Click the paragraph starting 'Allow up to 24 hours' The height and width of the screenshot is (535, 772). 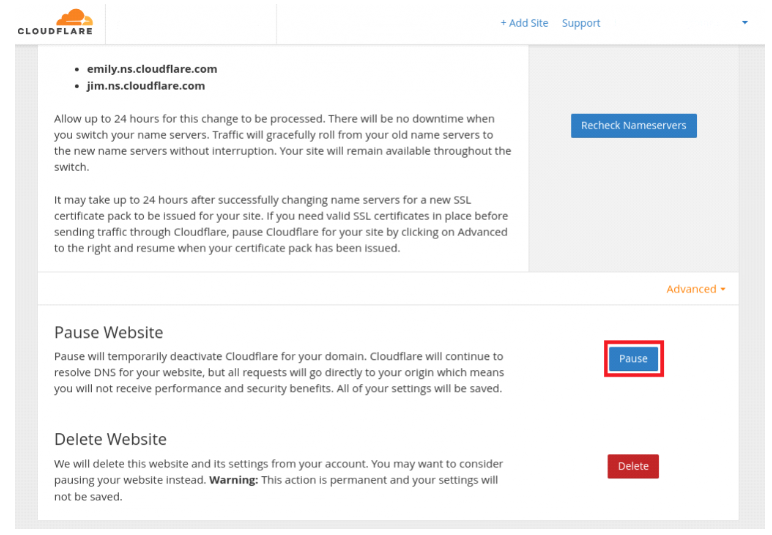click(283, 143)
